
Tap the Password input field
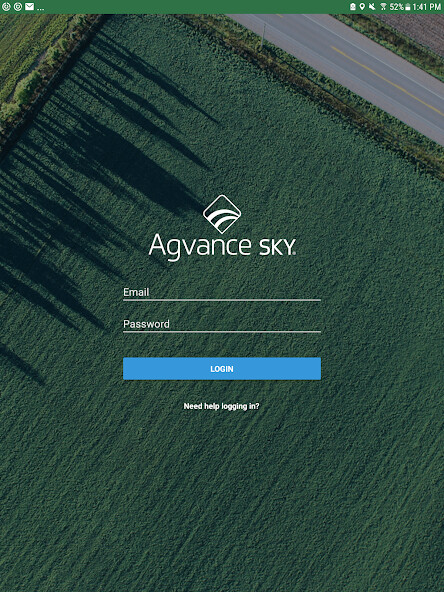point(222,325)
